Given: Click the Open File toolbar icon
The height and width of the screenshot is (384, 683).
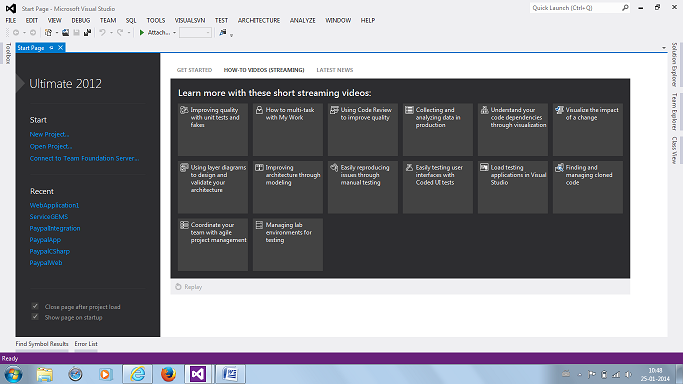Looking at the screenshot, I should [65, 33].
